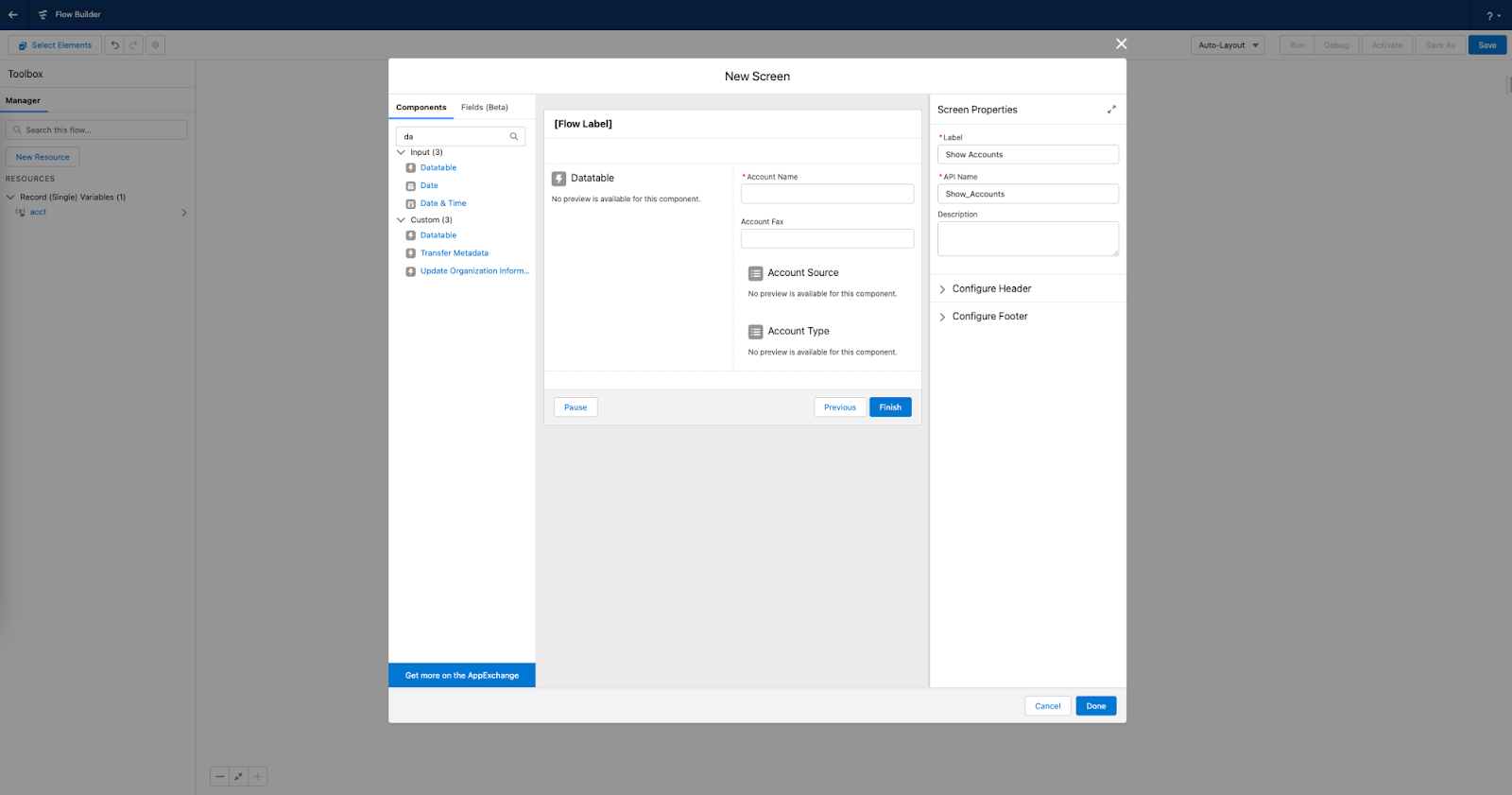Viewport: 1512px width, 795px height.
Task: Click the Datatable lightning icon in canvas
Action: 559,179
